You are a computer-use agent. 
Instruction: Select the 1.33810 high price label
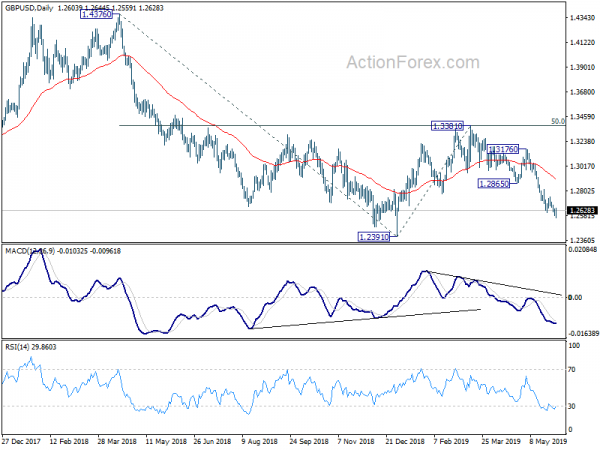pyautogui.click(x=447, y=126)
